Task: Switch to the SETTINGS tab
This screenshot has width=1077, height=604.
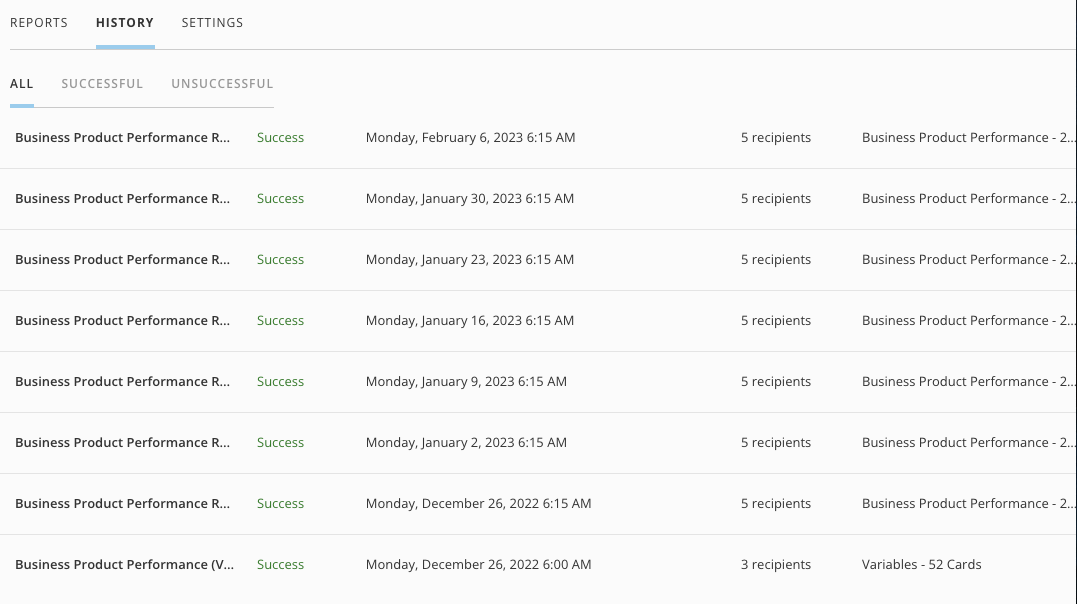Action: [x=212, y=22]
